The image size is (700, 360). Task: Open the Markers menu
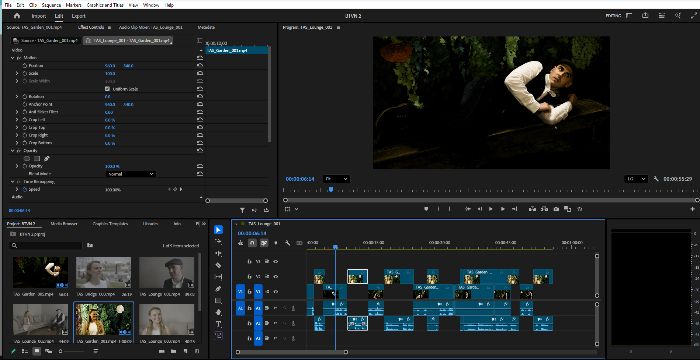coord(73,5)
